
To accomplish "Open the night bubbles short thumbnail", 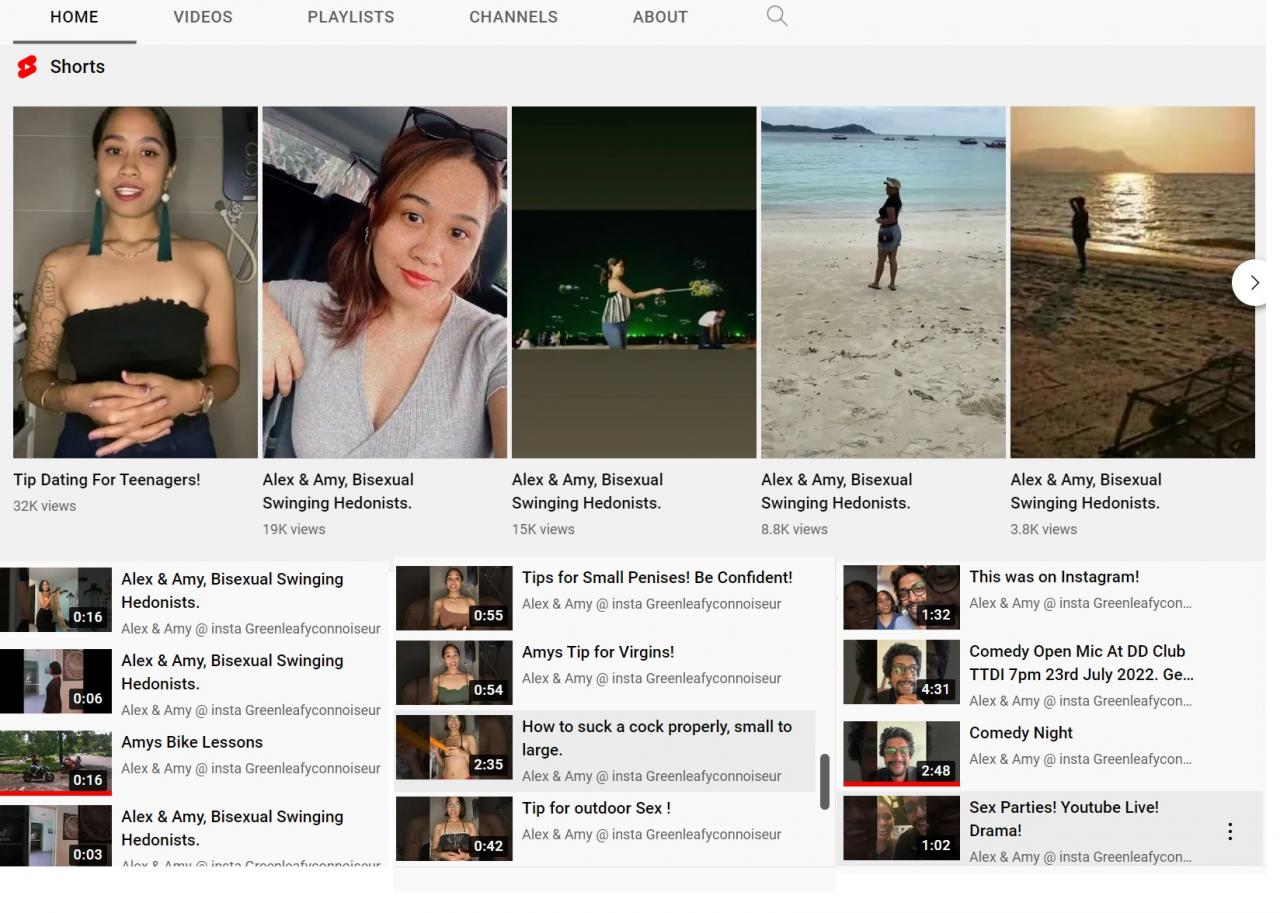I will click(634, 282).
